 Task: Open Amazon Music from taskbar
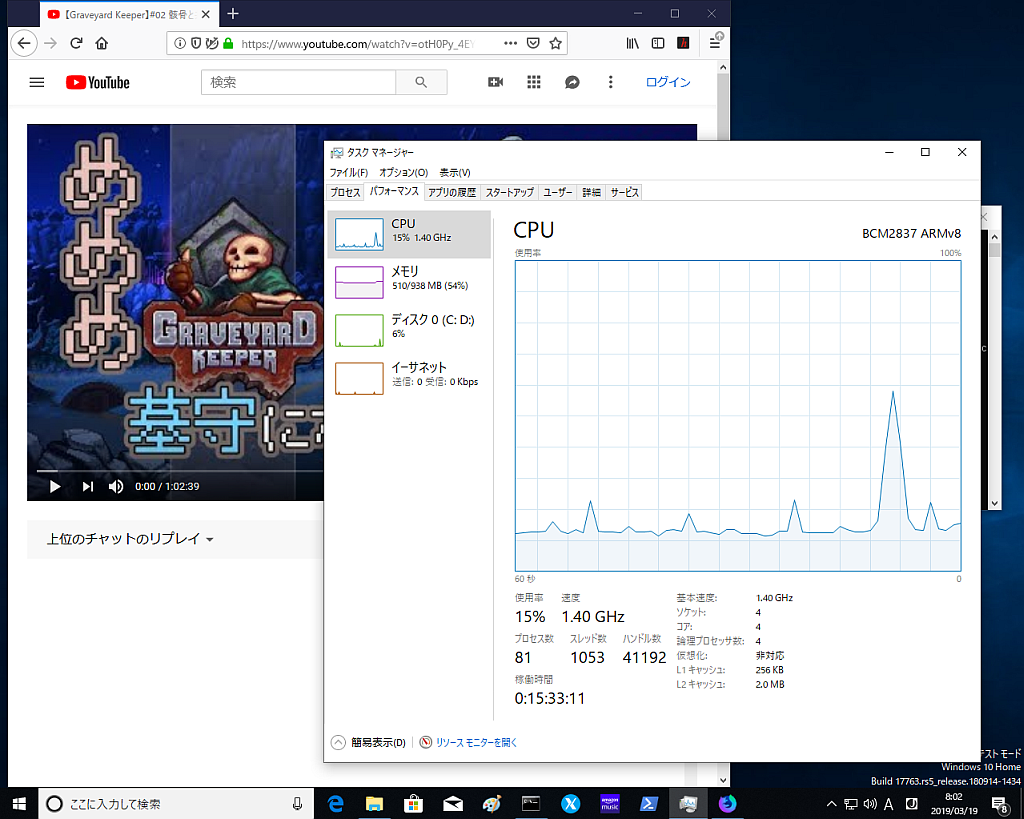click(x=609, y=804)
